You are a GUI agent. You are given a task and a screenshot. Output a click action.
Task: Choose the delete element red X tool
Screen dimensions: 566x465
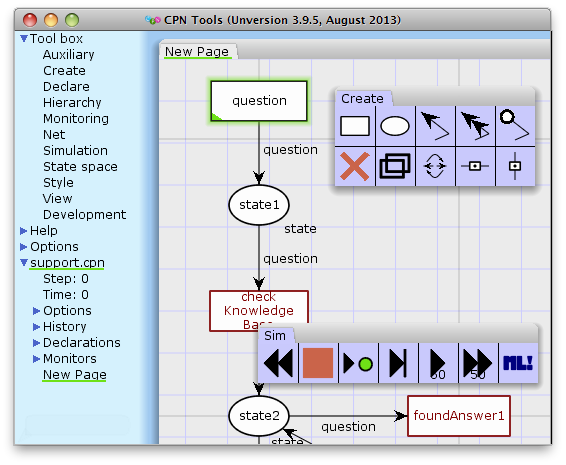[355, 166]
